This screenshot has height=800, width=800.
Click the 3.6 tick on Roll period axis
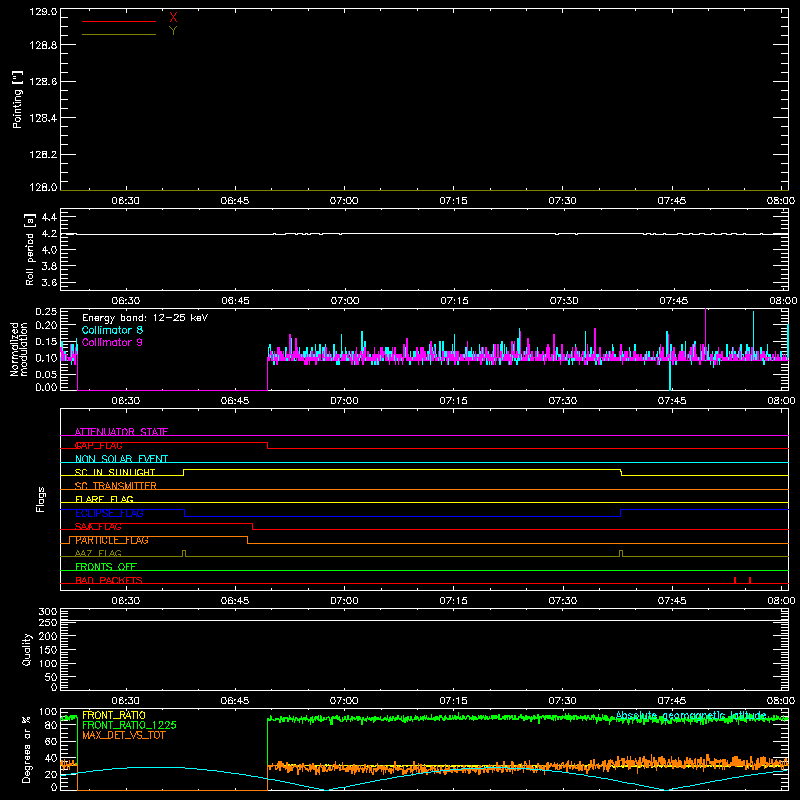tap(49, 282)
